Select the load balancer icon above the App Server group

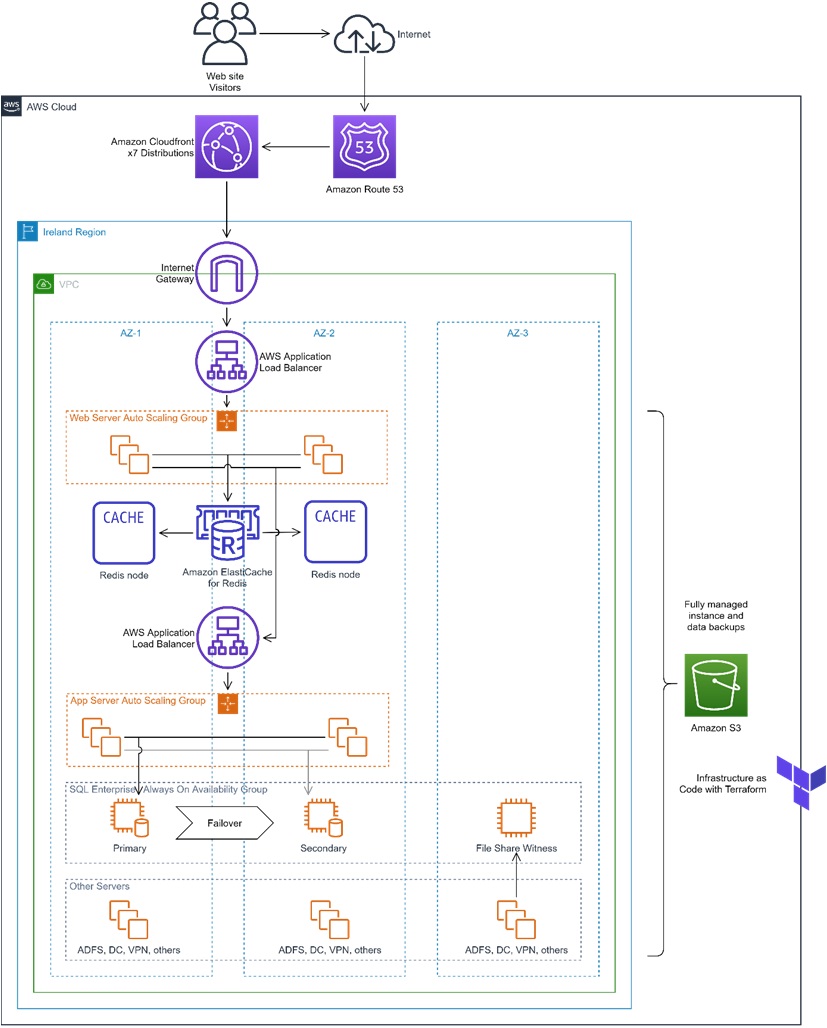tap(228, 637)
